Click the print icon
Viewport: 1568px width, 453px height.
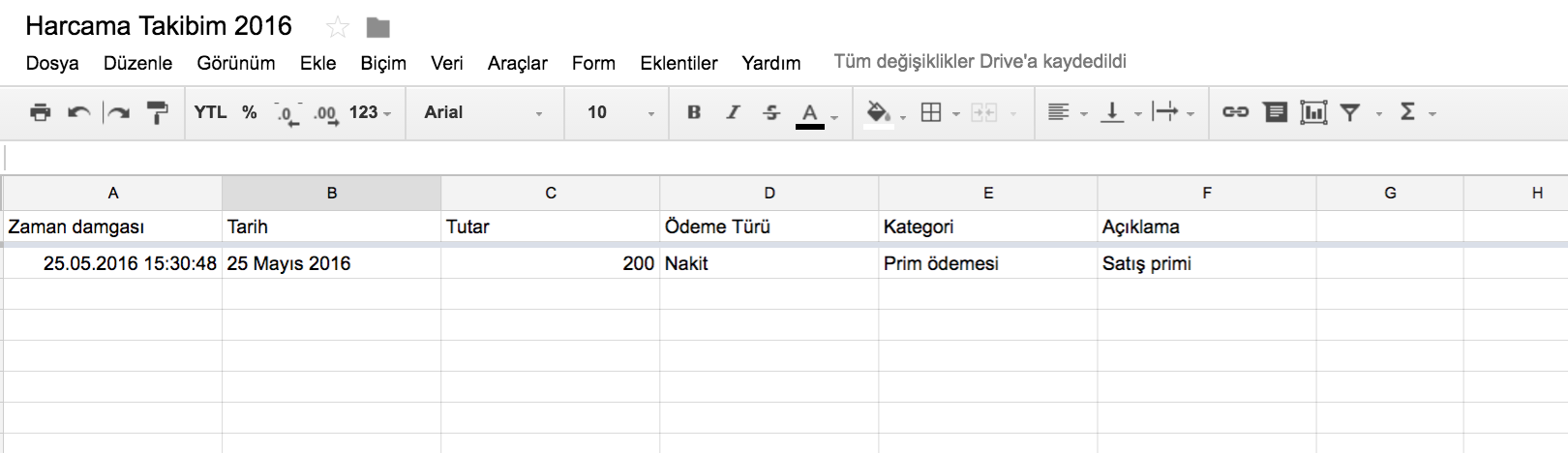pos(40,112)
